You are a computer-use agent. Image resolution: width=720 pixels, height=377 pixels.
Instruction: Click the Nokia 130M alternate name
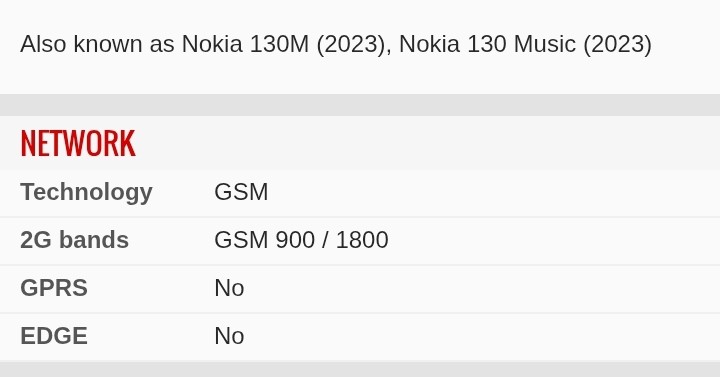[x=245, y=44]
